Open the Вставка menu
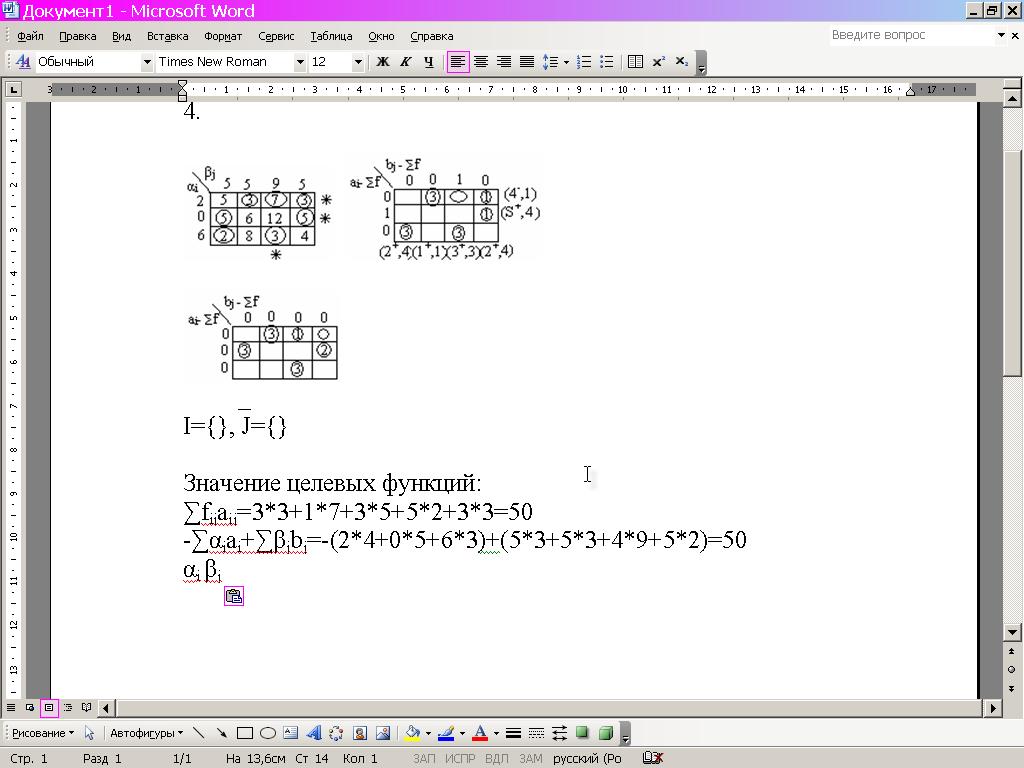 (x=167, y=36)
